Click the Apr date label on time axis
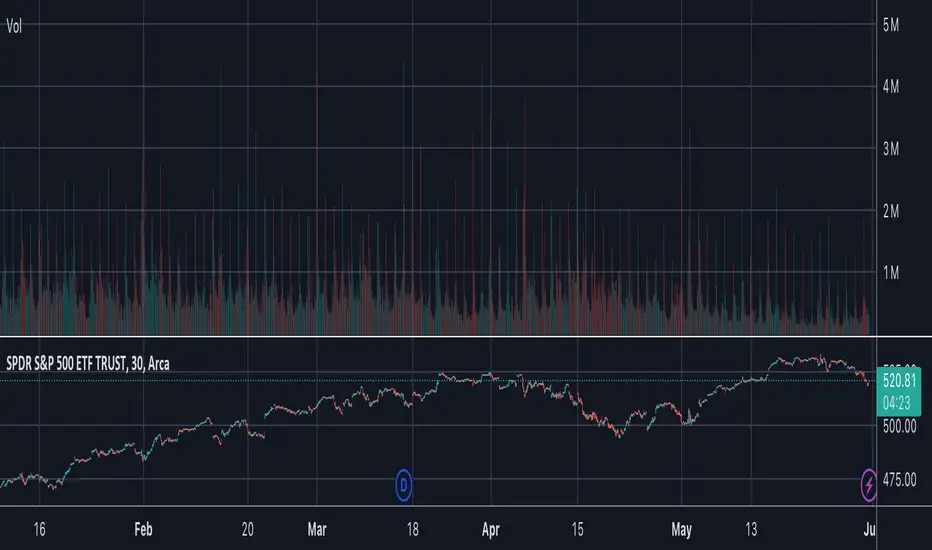 coord(490,529)
